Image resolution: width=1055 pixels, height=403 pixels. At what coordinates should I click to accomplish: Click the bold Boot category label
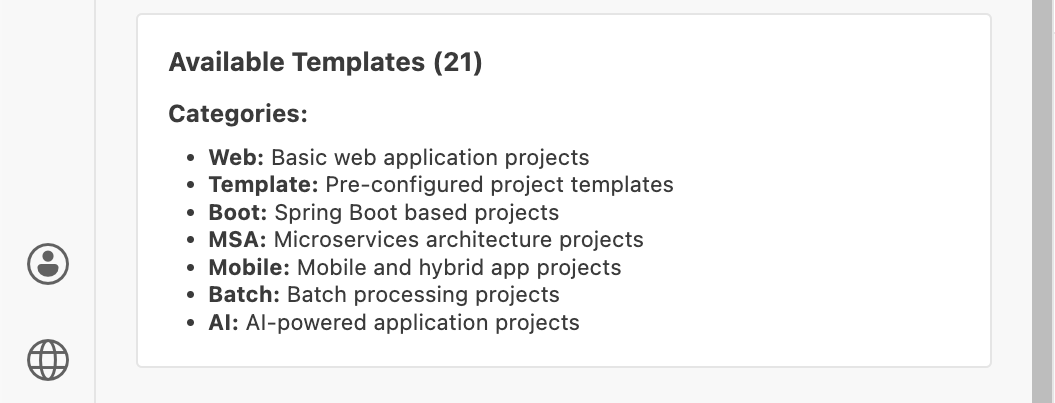tap(238, 213)
